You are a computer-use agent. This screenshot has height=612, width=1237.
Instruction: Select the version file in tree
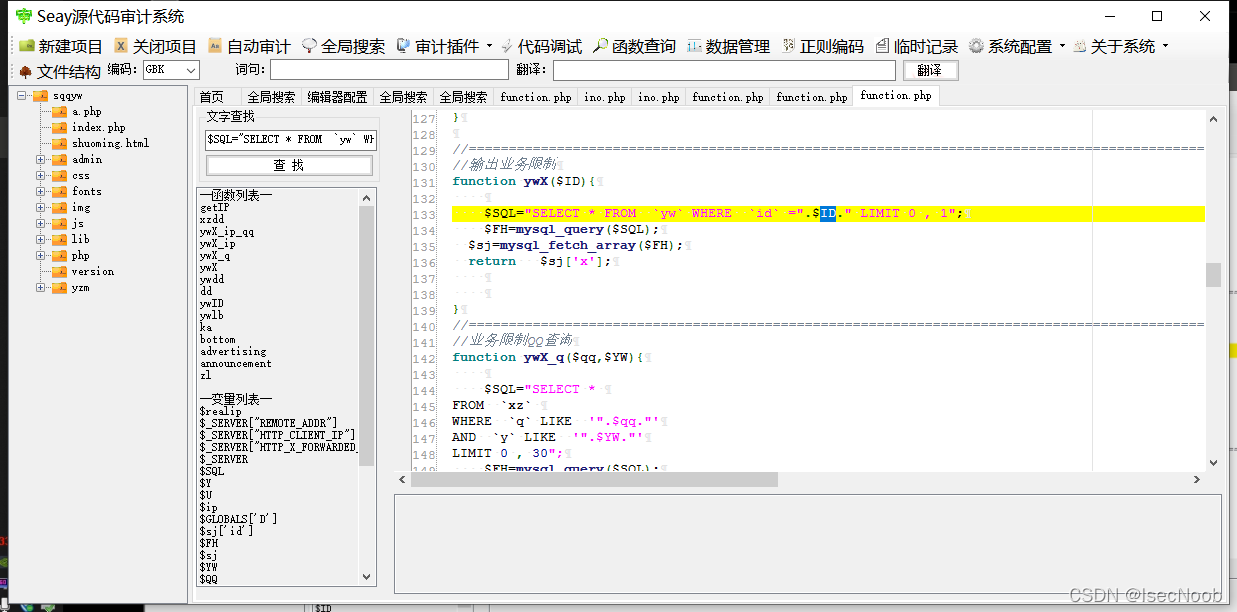(92, 272)
